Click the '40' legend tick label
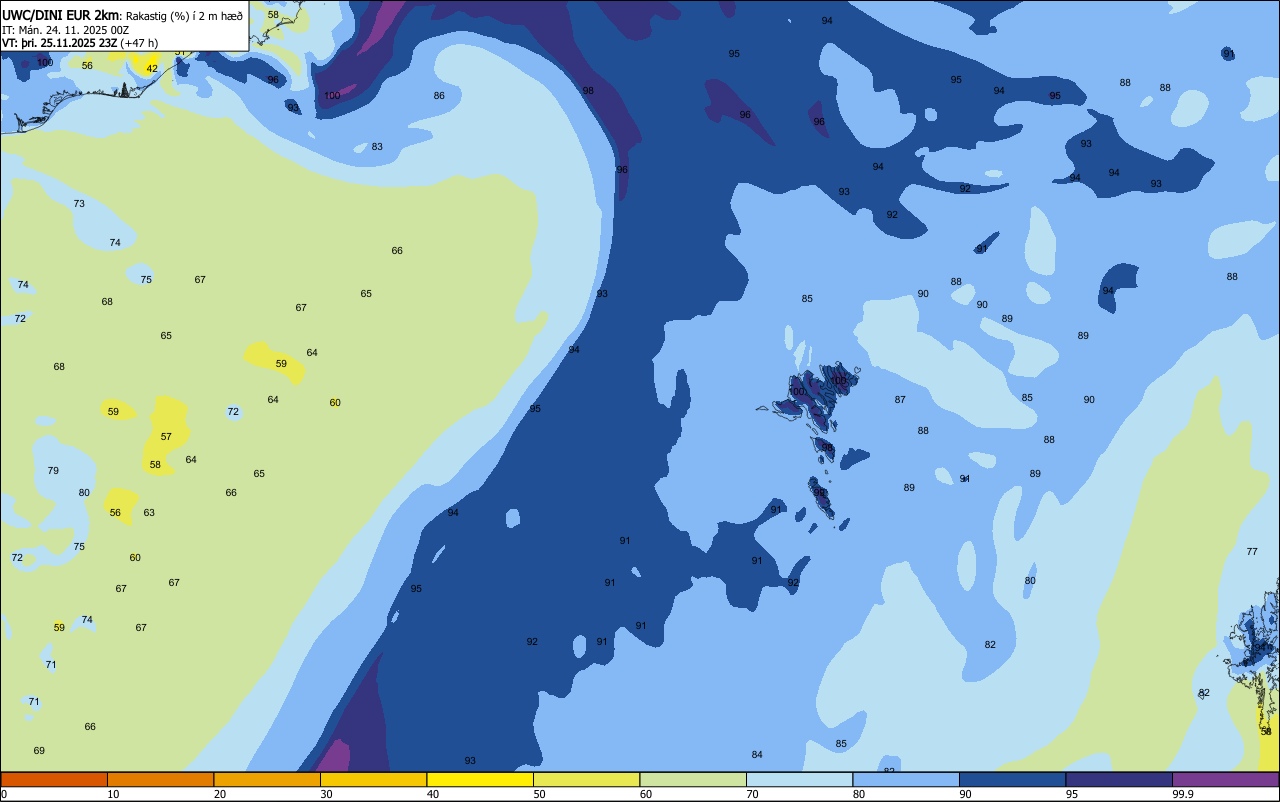Viewport: 1280px width, 802px height. pyautogui.click(x=433, y=794)
